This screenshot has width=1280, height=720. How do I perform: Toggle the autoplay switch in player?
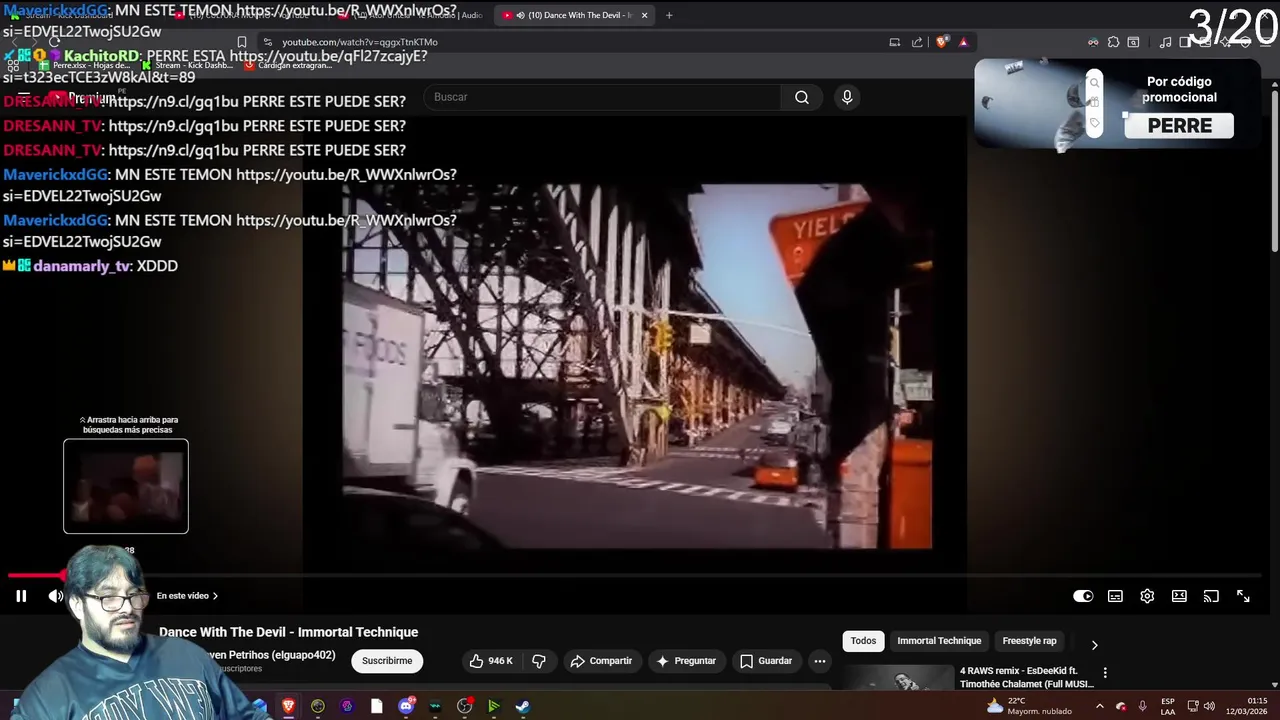pyautogui.click(x=1083, y=596)
